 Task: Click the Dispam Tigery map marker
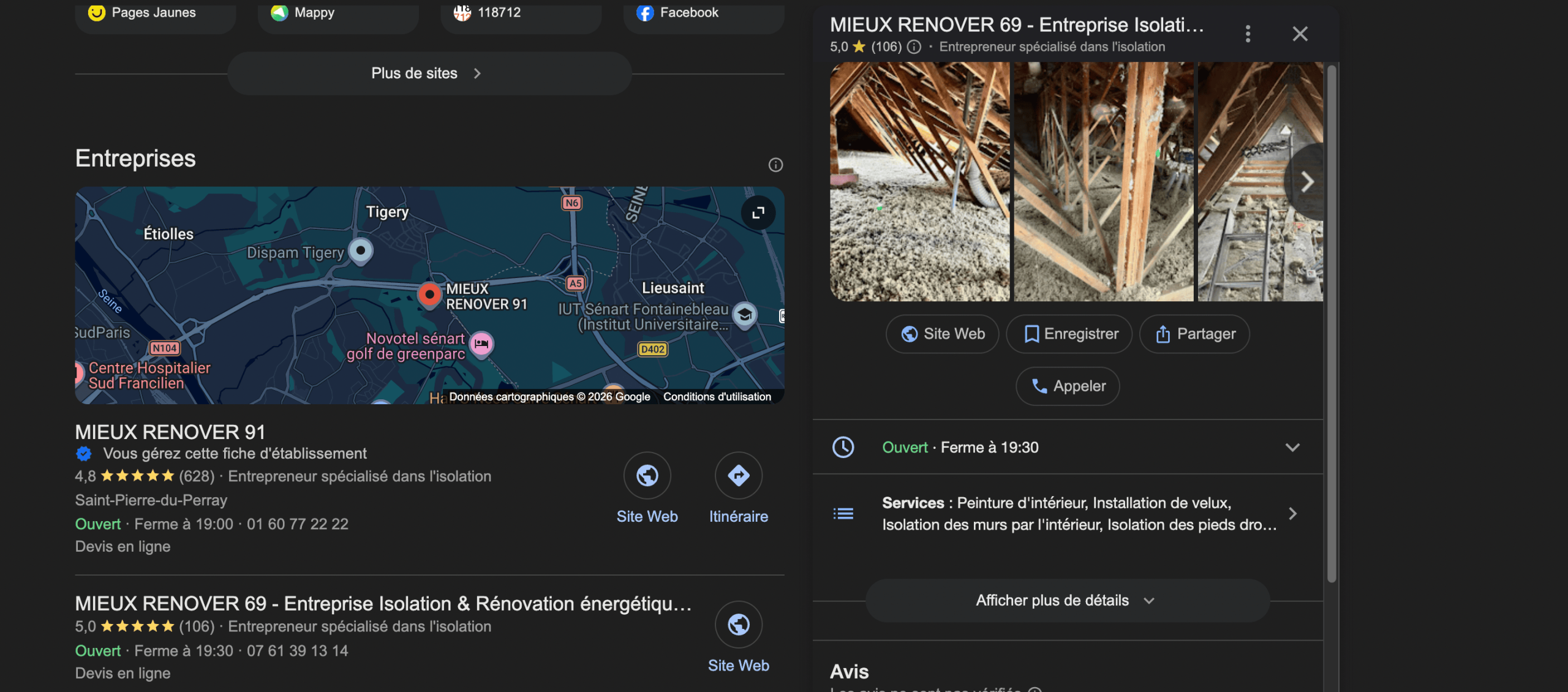pos(361,250)
